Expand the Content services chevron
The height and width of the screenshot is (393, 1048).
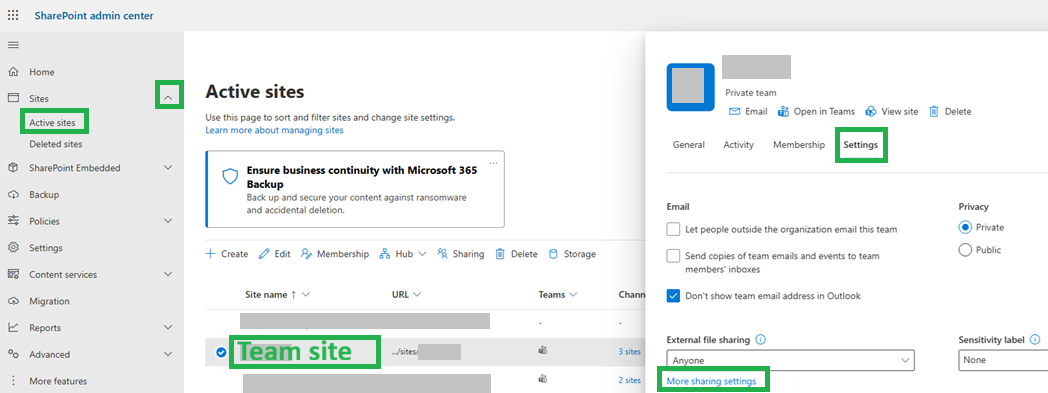click(168, 275)
